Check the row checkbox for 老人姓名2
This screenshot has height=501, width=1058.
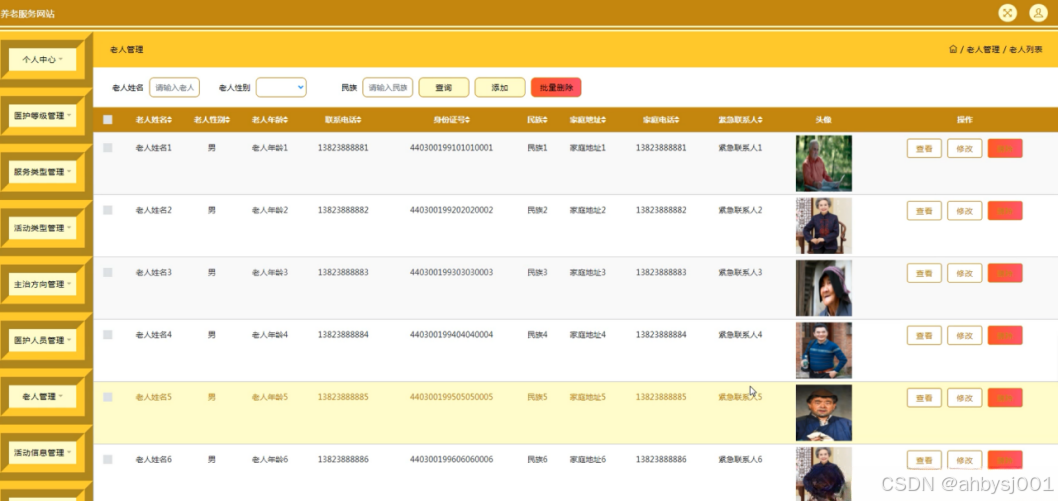pyautogui.click(x=108, y=210)
